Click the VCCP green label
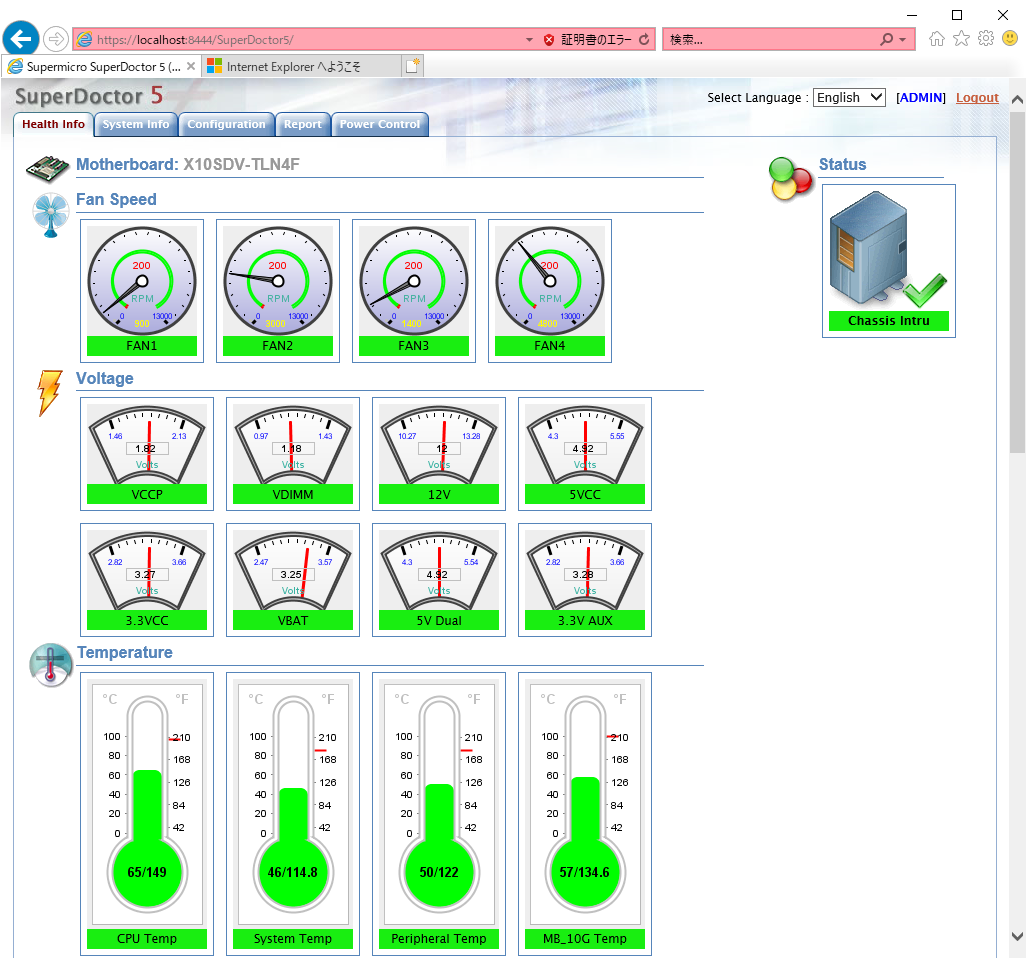Screen dimensions: 1027x959 point(147,495)
